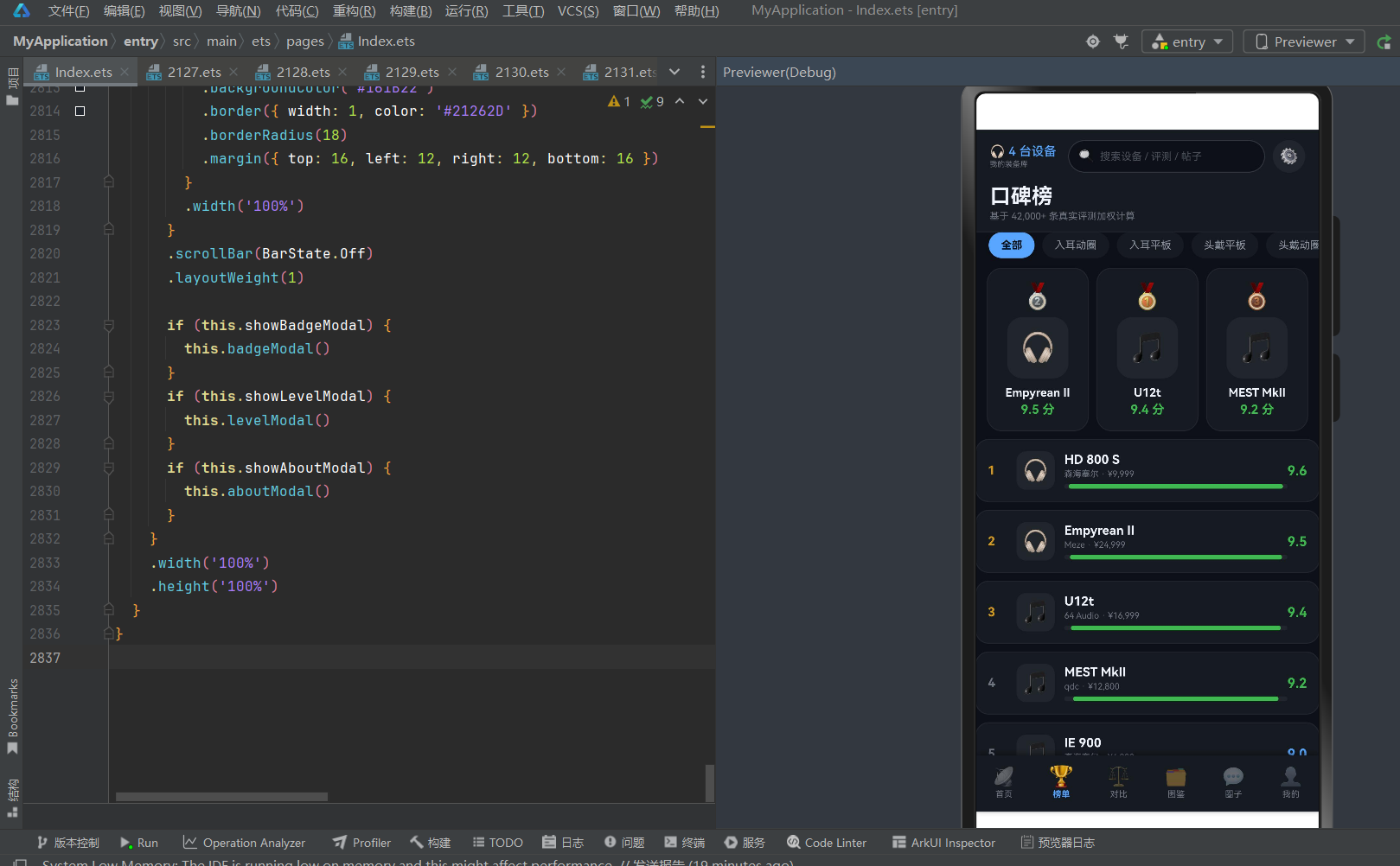Collapse the showBadgeModal if-block at line 2823
The width and height of the screenshot is (1400, 866).
pos(109,326)
